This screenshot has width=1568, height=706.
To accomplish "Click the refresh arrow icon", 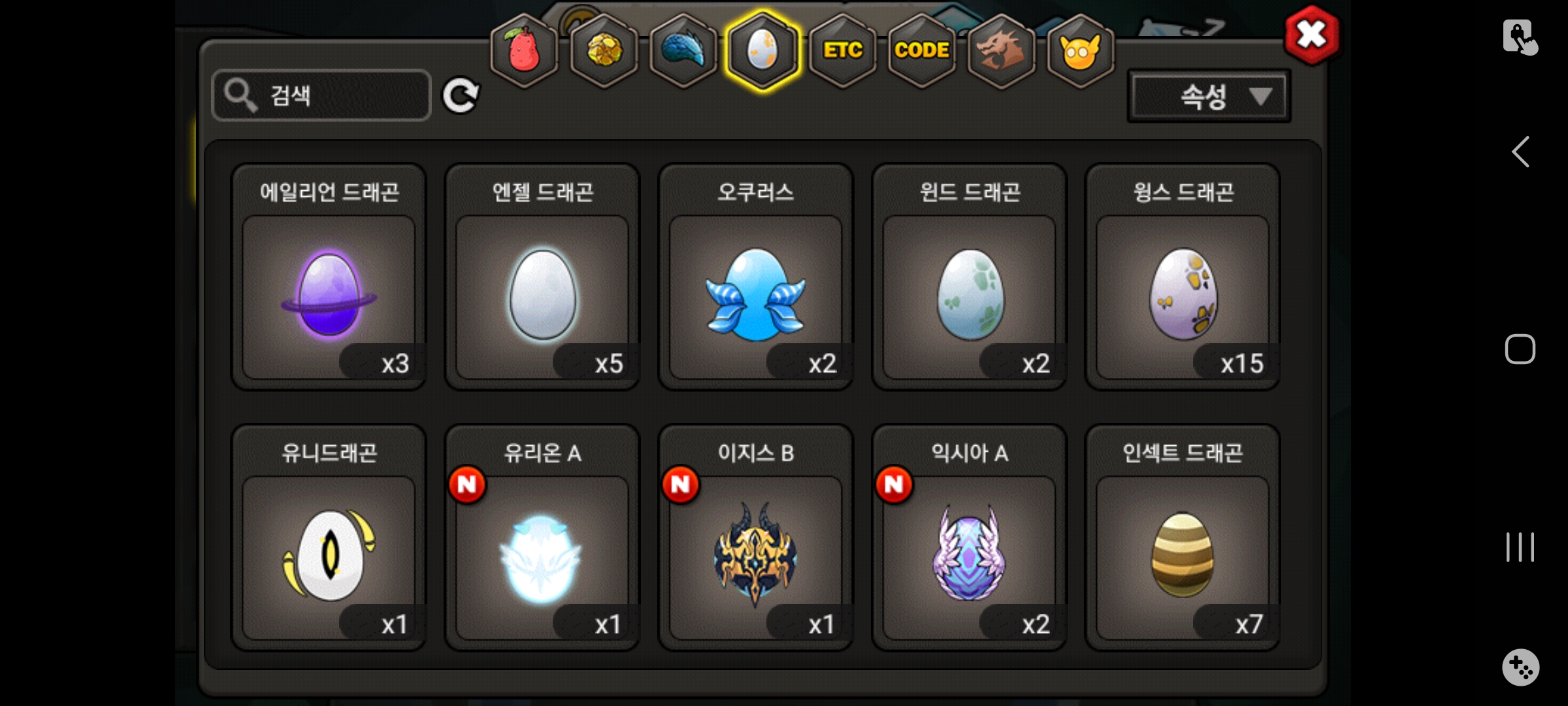I will point(461,96).
